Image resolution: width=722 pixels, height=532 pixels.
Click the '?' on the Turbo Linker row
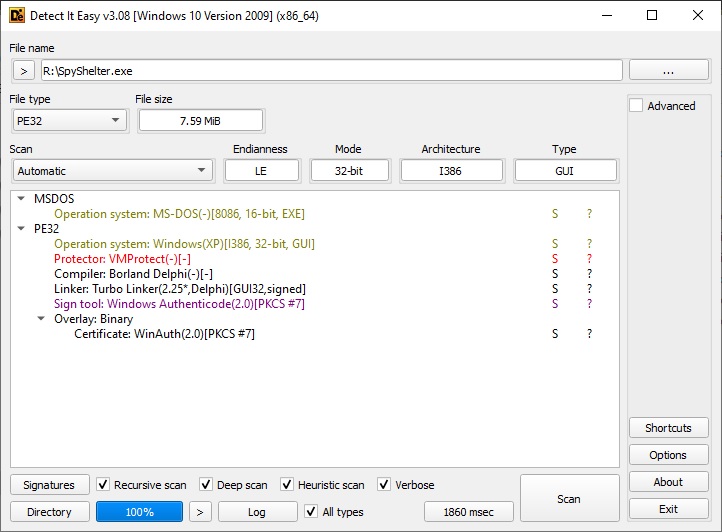click(589, 289)
